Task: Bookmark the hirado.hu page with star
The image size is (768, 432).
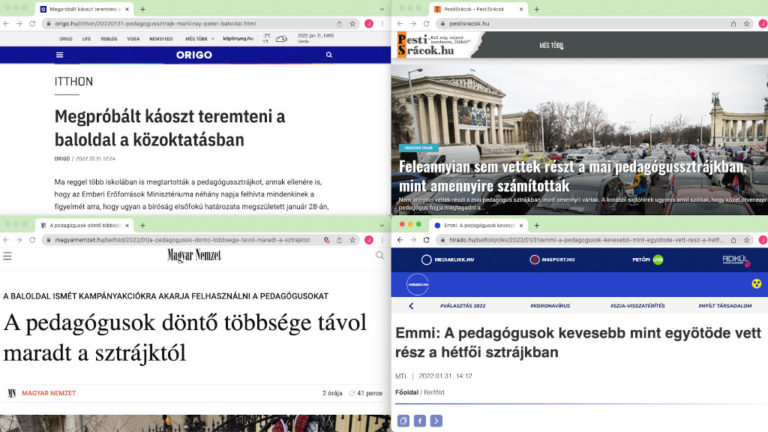Action: (x=746, y=240)
